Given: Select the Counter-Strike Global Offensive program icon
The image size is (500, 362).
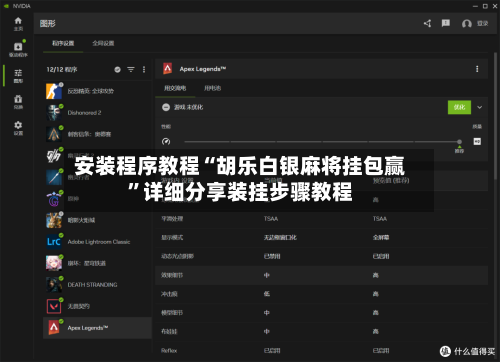Looking at the screenshot, I should [x=54, y=91].
